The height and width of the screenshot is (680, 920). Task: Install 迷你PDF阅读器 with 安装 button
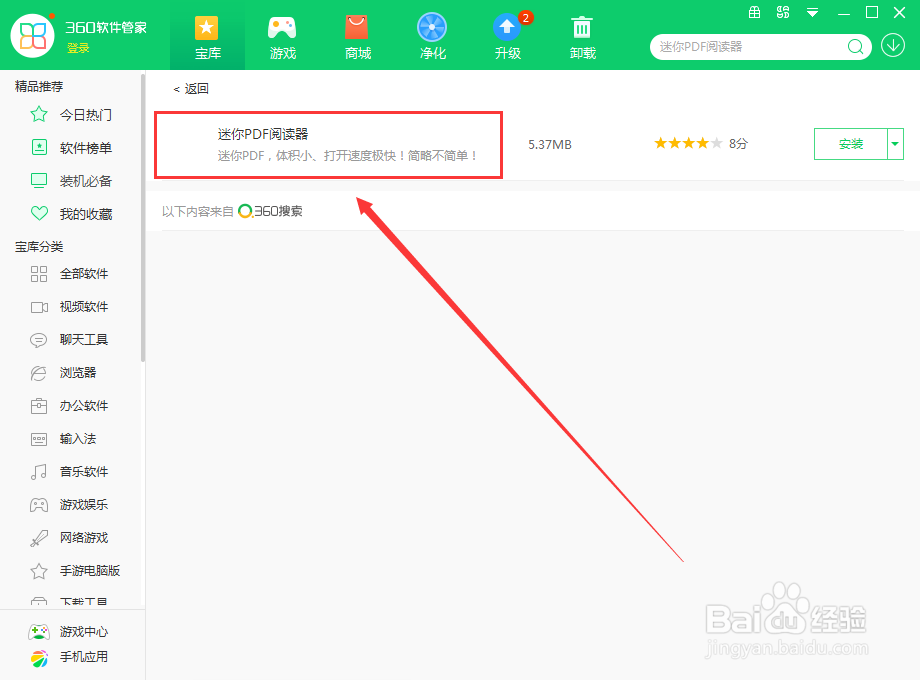click(x=851, y=144)
